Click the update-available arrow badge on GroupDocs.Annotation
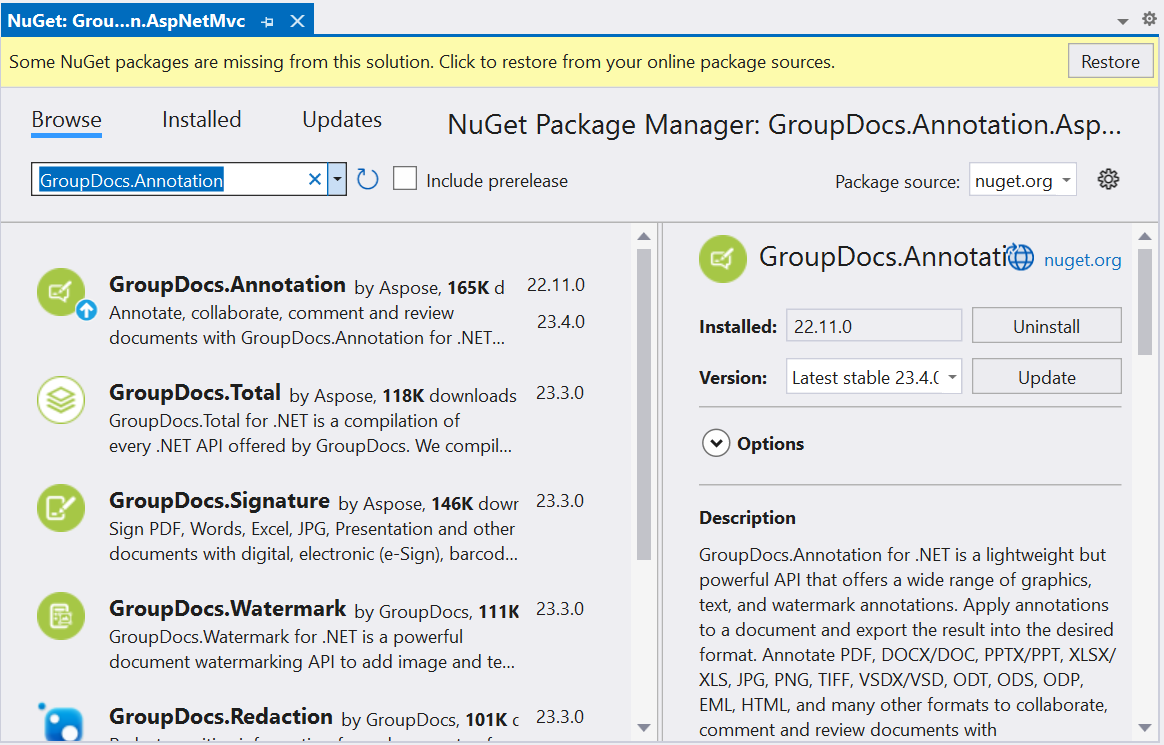This screenshot has width=1164, height=745. pyautogui.click(x=87, y=310)
